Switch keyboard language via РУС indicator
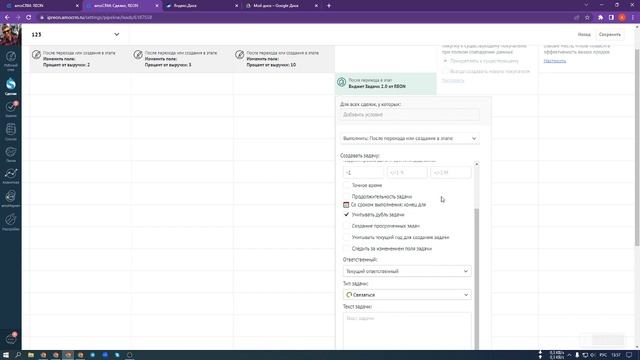The height and width of the screenshot is (360, 640). pos(603,355)
